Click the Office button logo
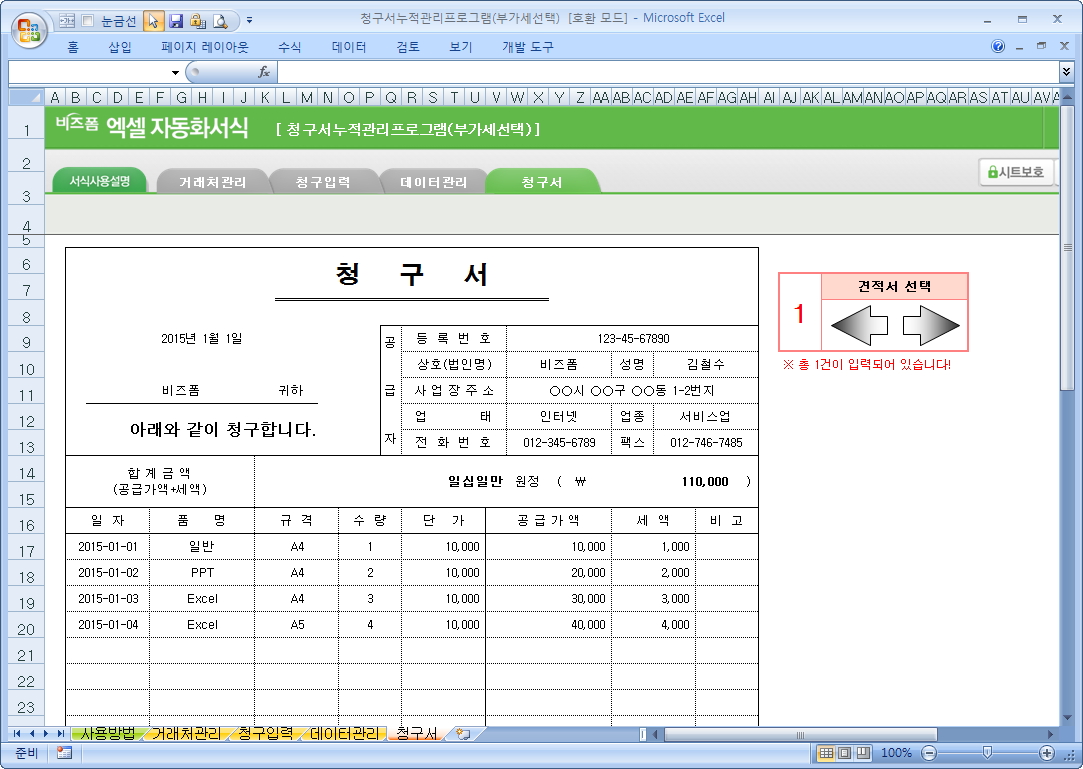This screenshot has width=1083, height=769. 29,28
